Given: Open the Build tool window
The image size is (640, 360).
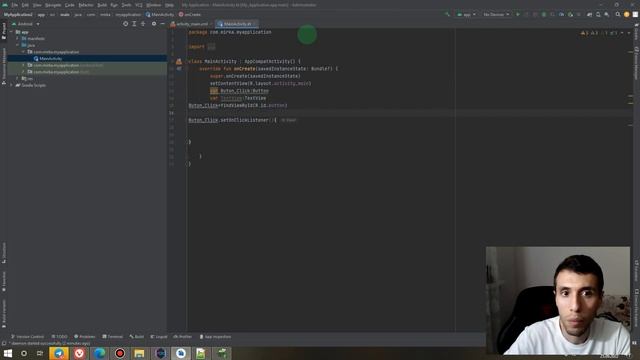Looking at the screenshot, I should tap(137, 337).
